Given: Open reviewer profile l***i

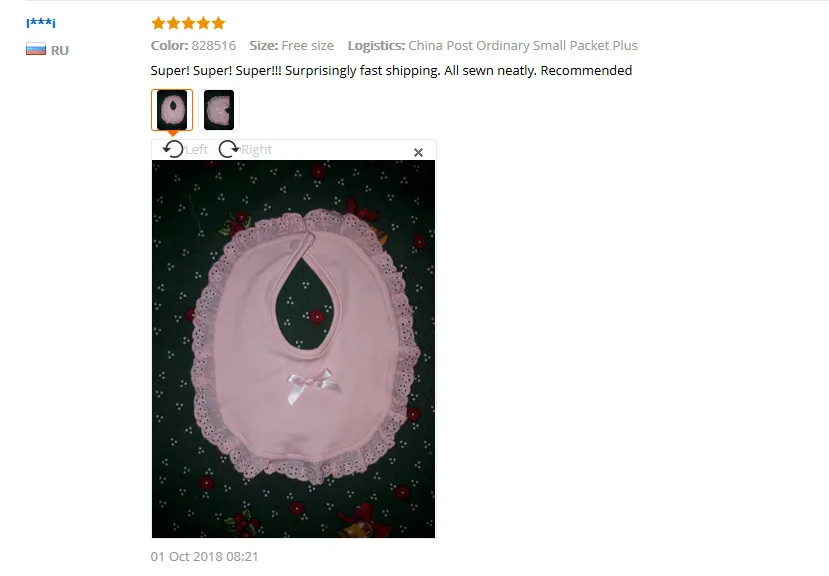Looking at the screenshot, I should 41,23.
